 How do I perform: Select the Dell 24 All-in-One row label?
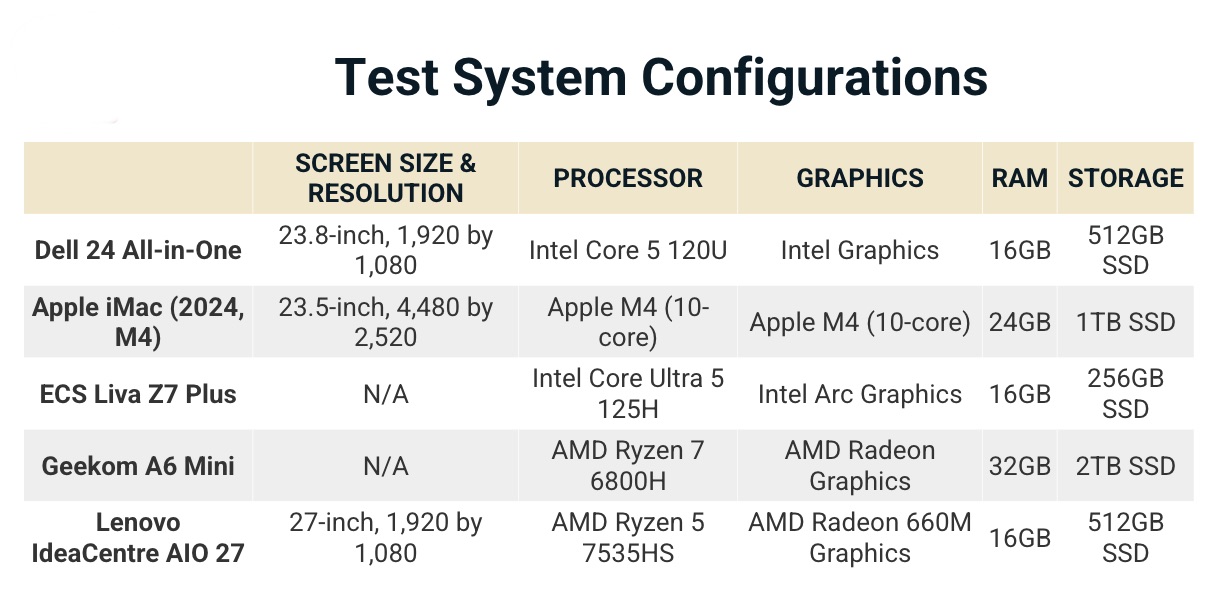(140, 250)
